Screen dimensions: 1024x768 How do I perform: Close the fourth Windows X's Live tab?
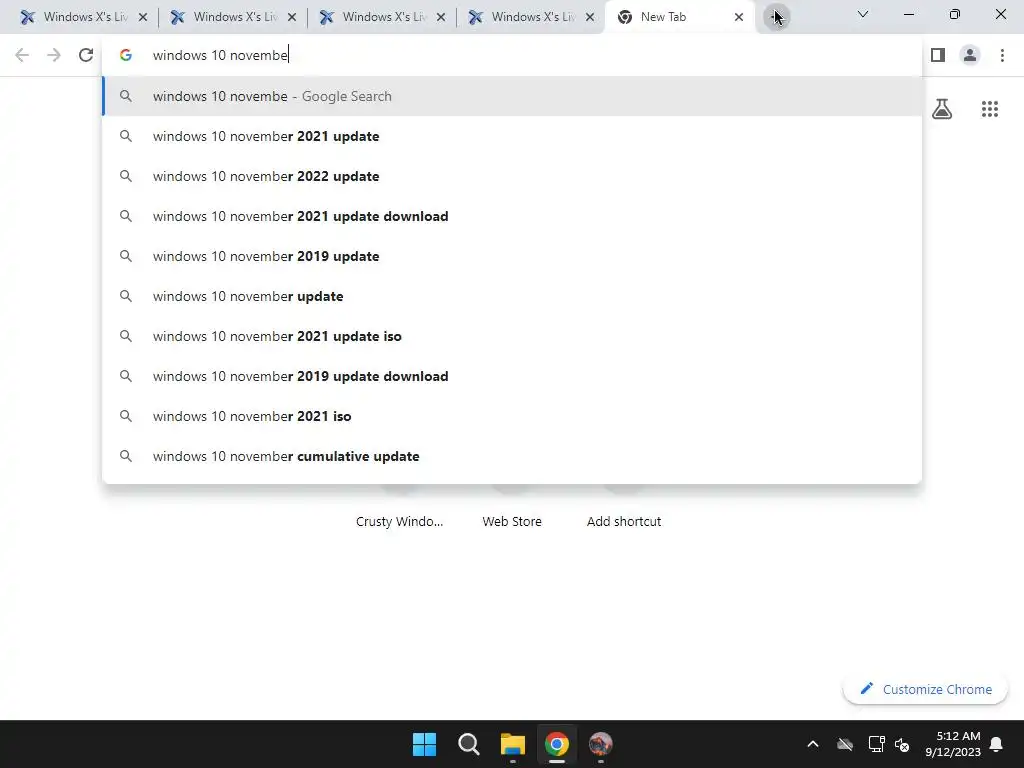point(590,17)
